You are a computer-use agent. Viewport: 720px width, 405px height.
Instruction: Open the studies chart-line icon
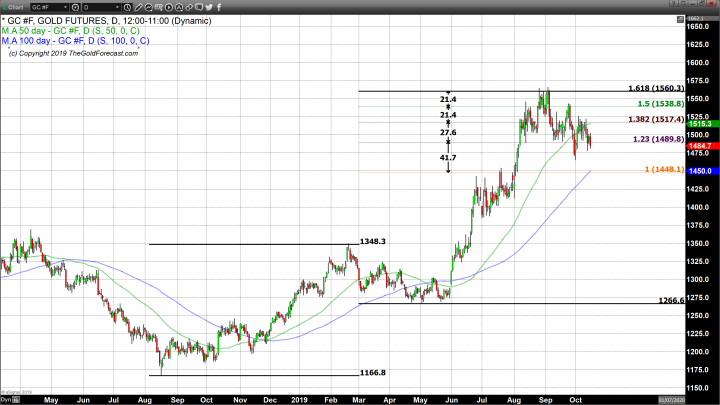pyautogui.click(x=148, y=7)
